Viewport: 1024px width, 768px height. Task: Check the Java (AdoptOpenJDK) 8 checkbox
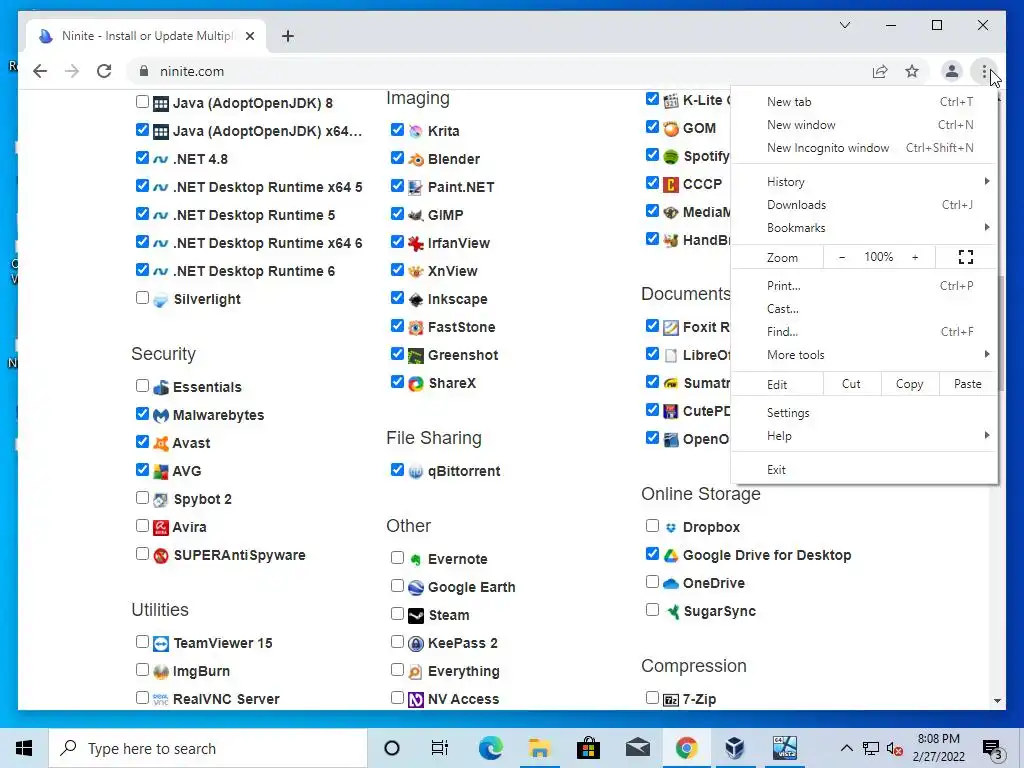142,101
